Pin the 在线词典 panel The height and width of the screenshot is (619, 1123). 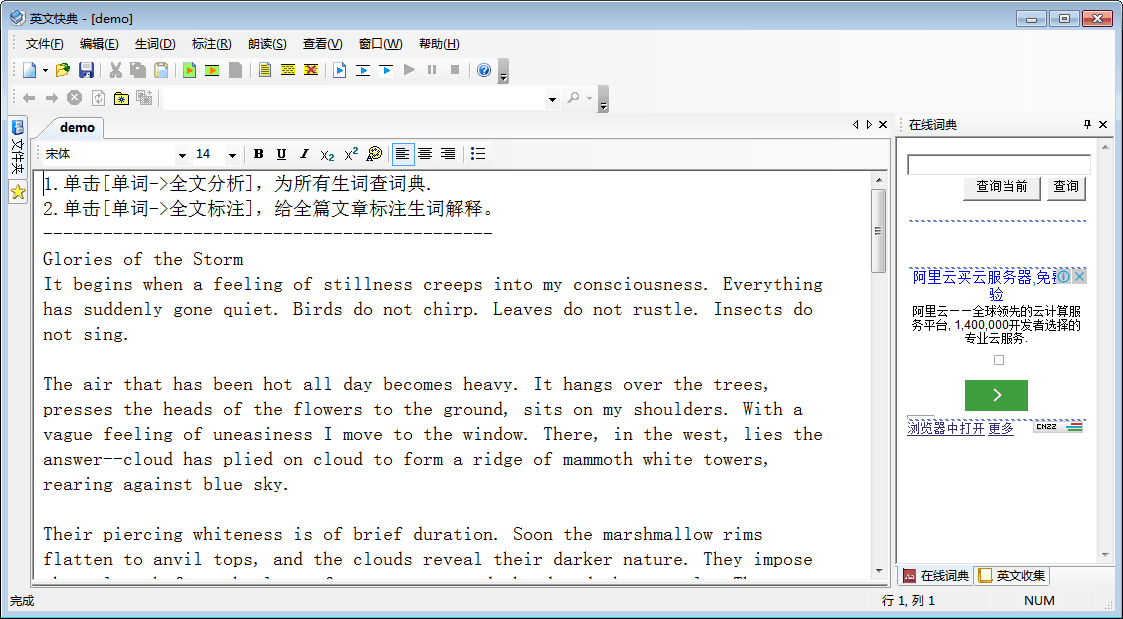tap(1088, 125)
